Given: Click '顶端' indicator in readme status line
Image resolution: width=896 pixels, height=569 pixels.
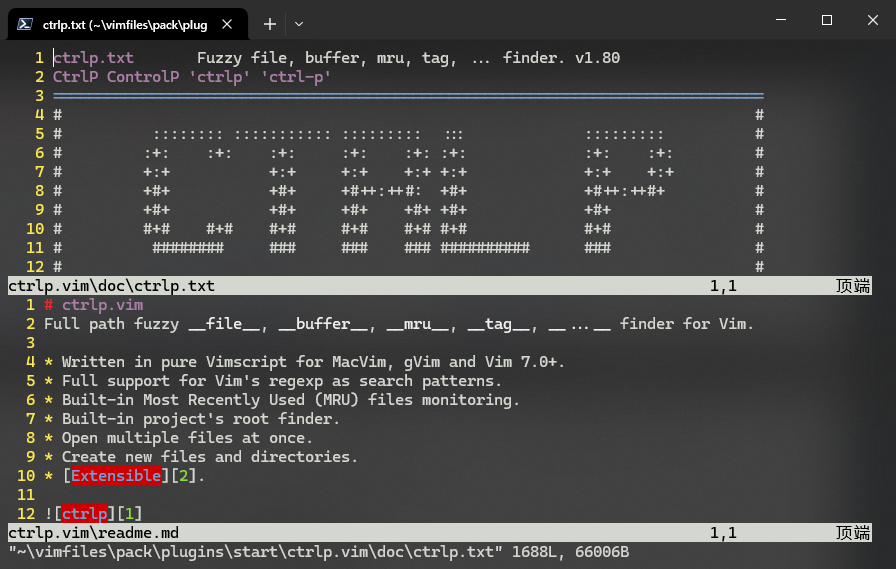Looking at the screenshot, I should point(853,533).
